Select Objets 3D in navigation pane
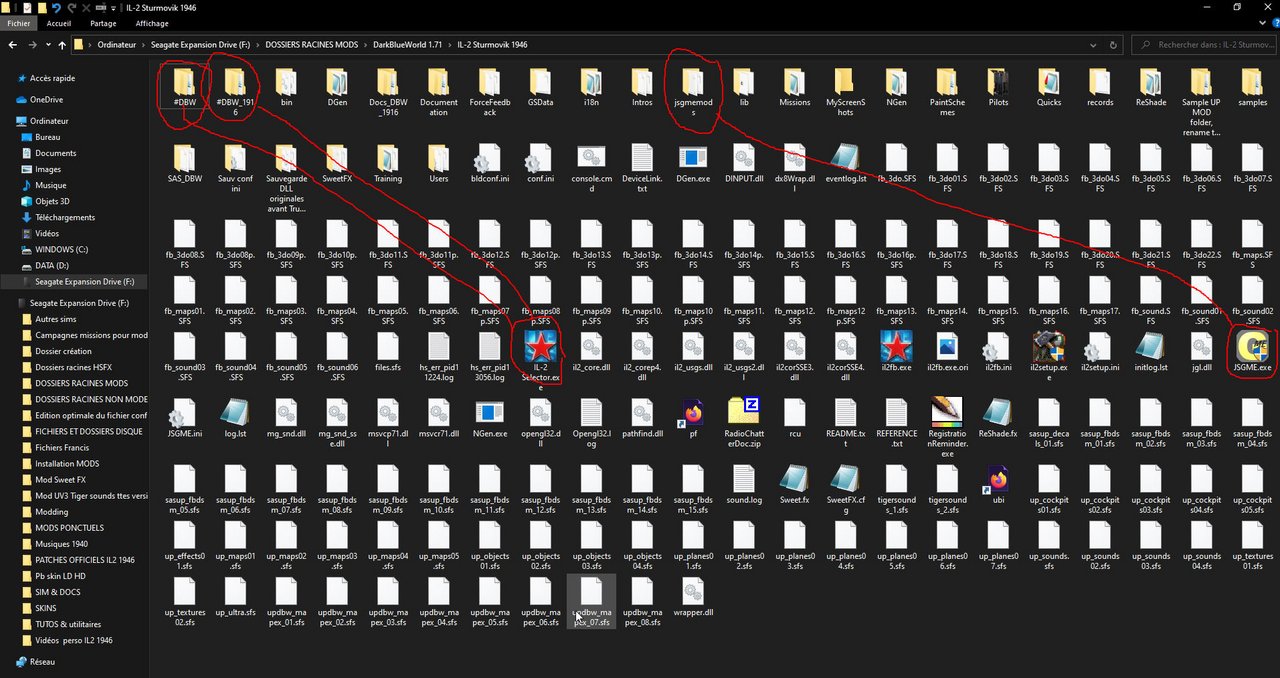This screenshot has width=1280, height=678. click(52, 201)
